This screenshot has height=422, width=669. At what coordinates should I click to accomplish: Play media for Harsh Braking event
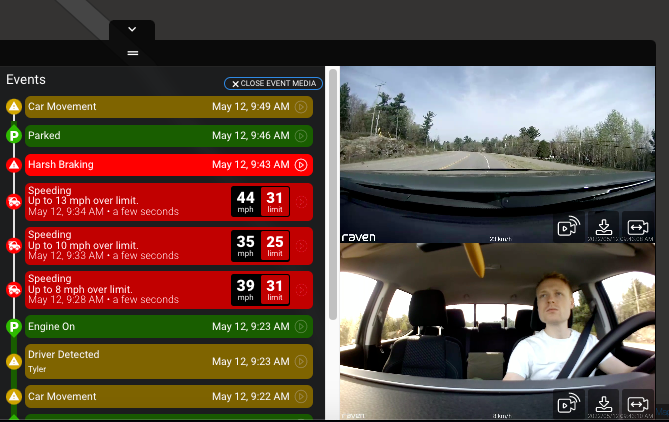click(x=301, y=165)
